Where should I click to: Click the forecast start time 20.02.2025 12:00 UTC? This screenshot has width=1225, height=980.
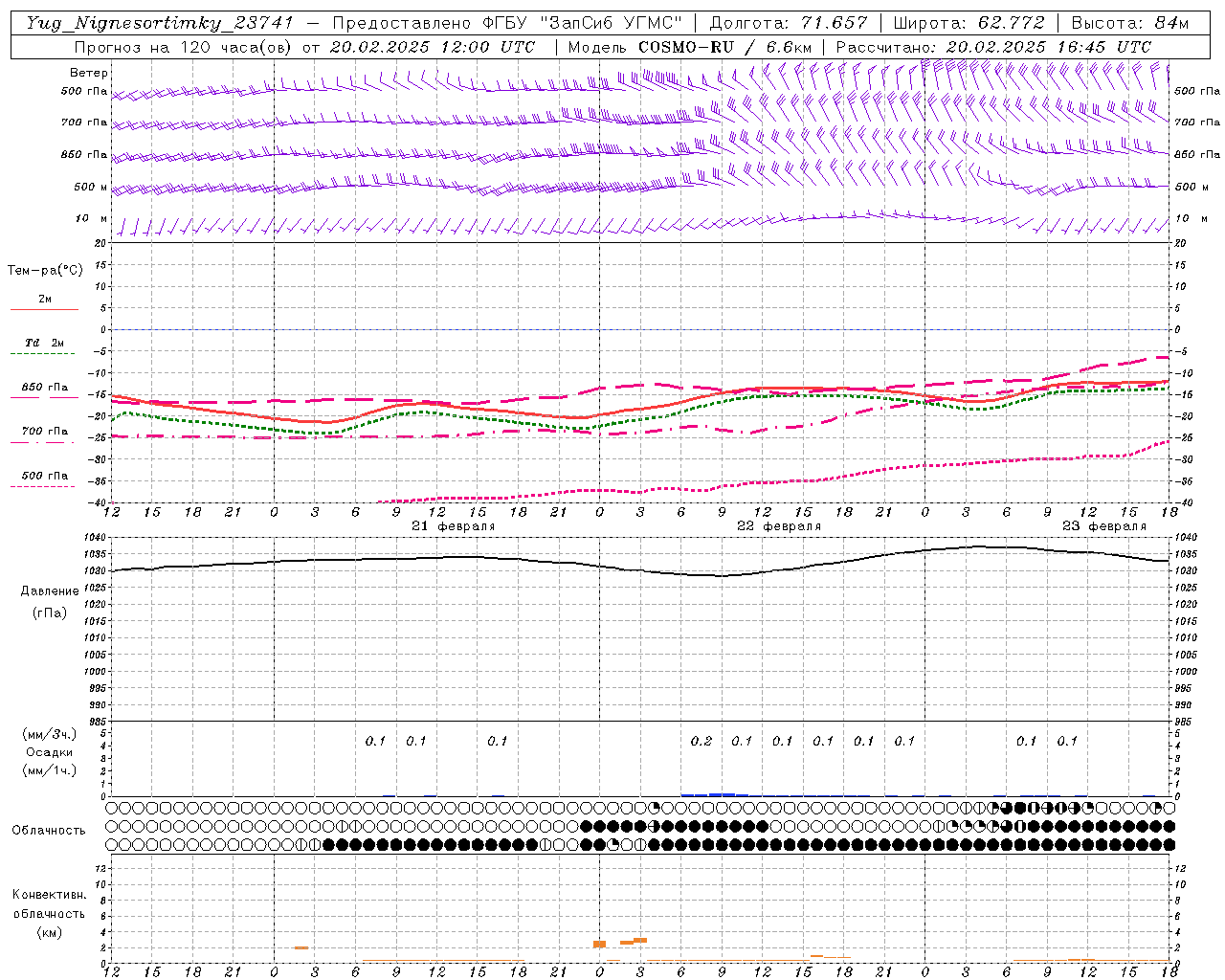pyautogui.click(x=433, y=47)
